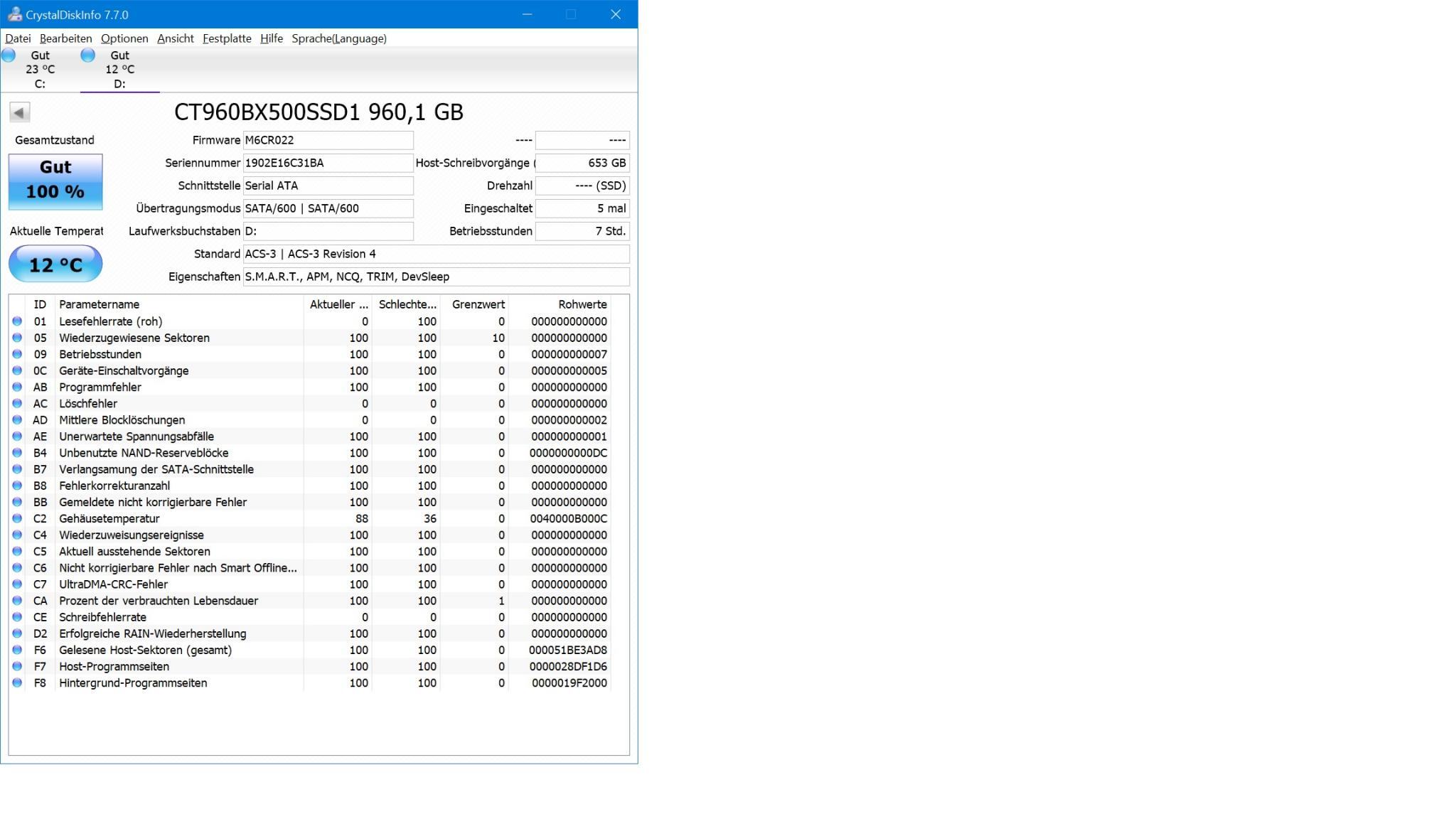Switch to drive C: tab
This screenshot has width=1456, height=819.
[40, 70]
